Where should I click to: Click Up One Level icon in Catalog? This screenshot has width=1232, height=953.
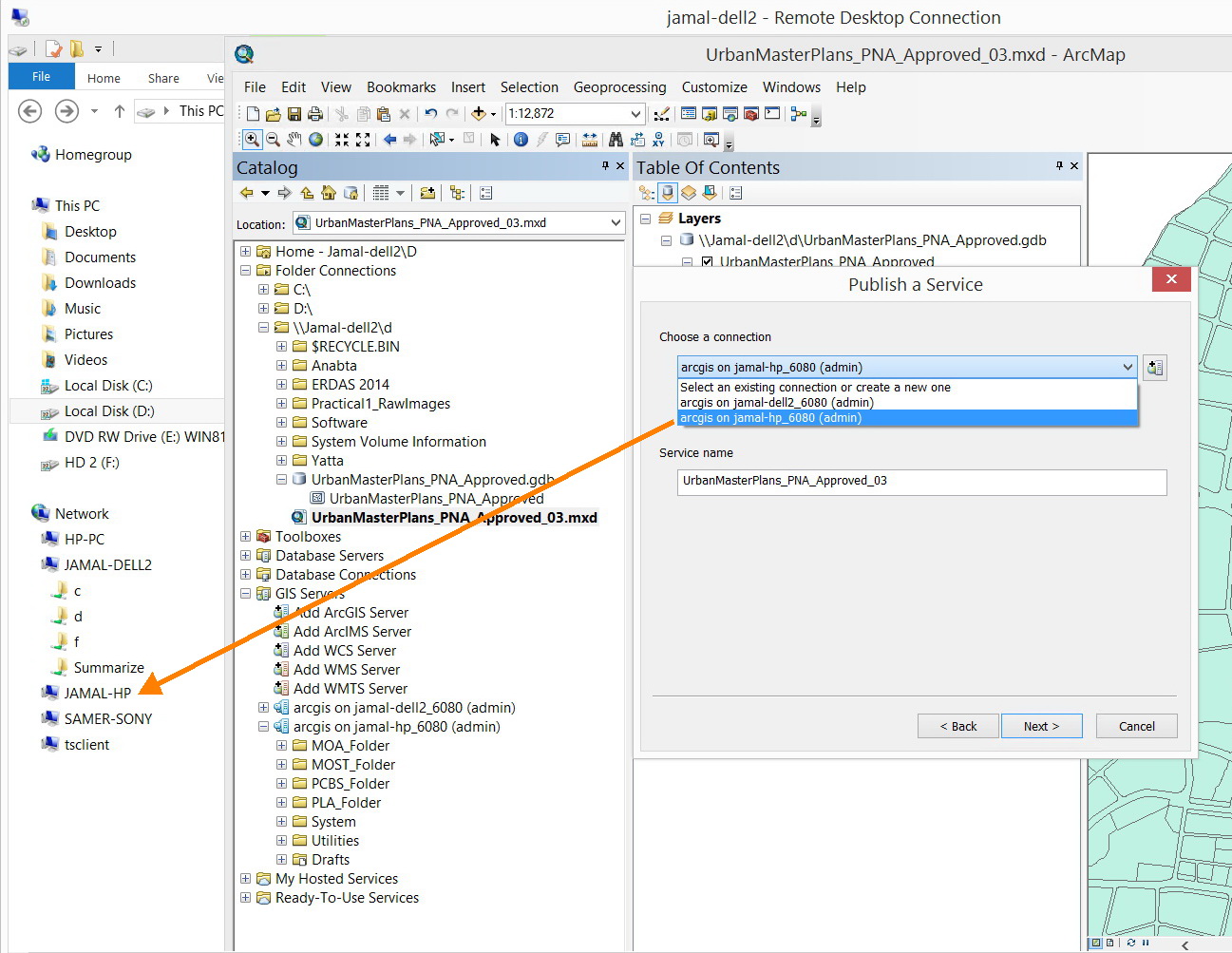point(307,193)
